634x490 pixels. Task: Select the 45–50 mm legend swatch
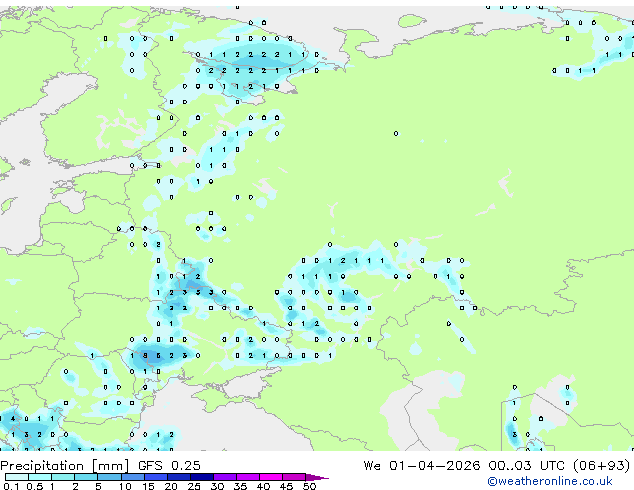pos(294,477)
